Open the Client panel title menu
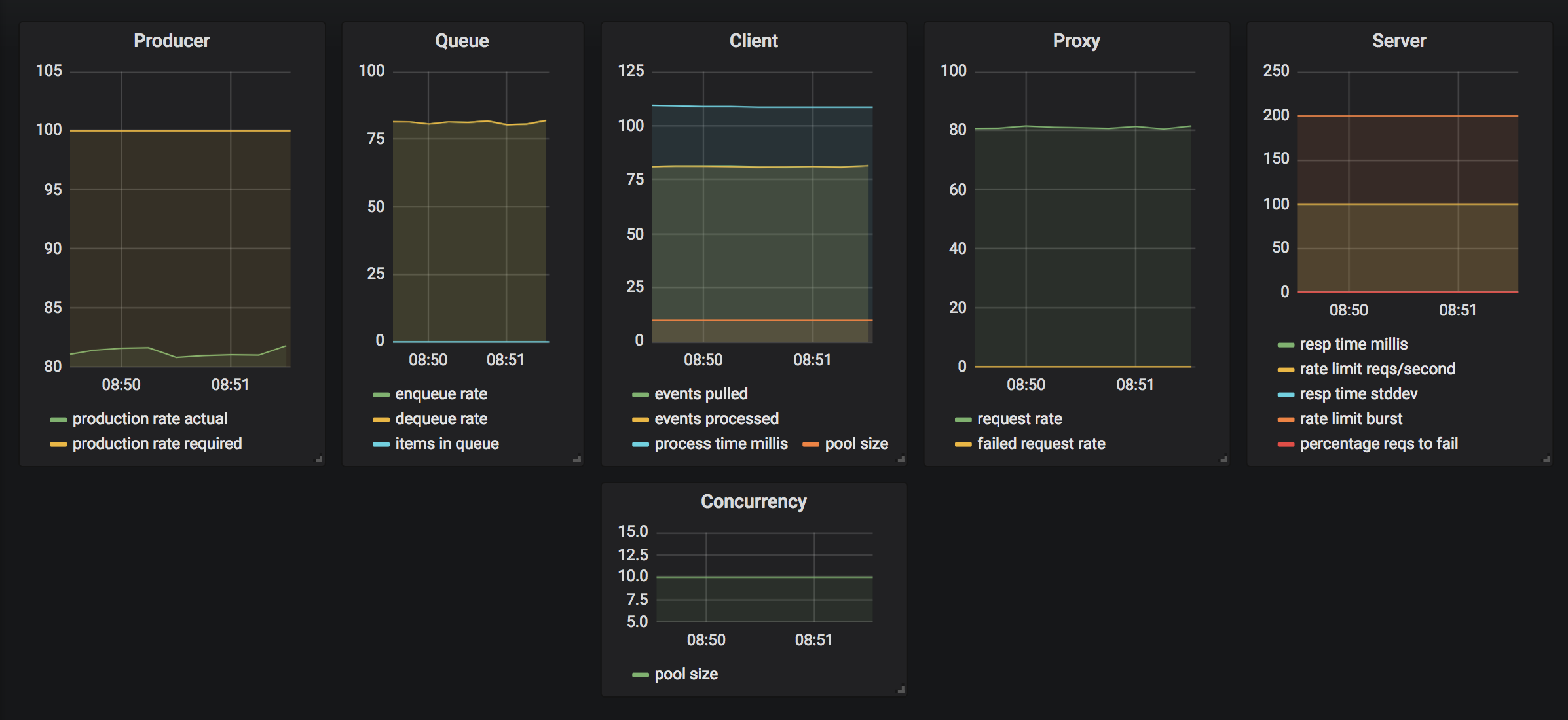Image resolution: width=1568 pixels, height=720 pixels. pos(754,41)
